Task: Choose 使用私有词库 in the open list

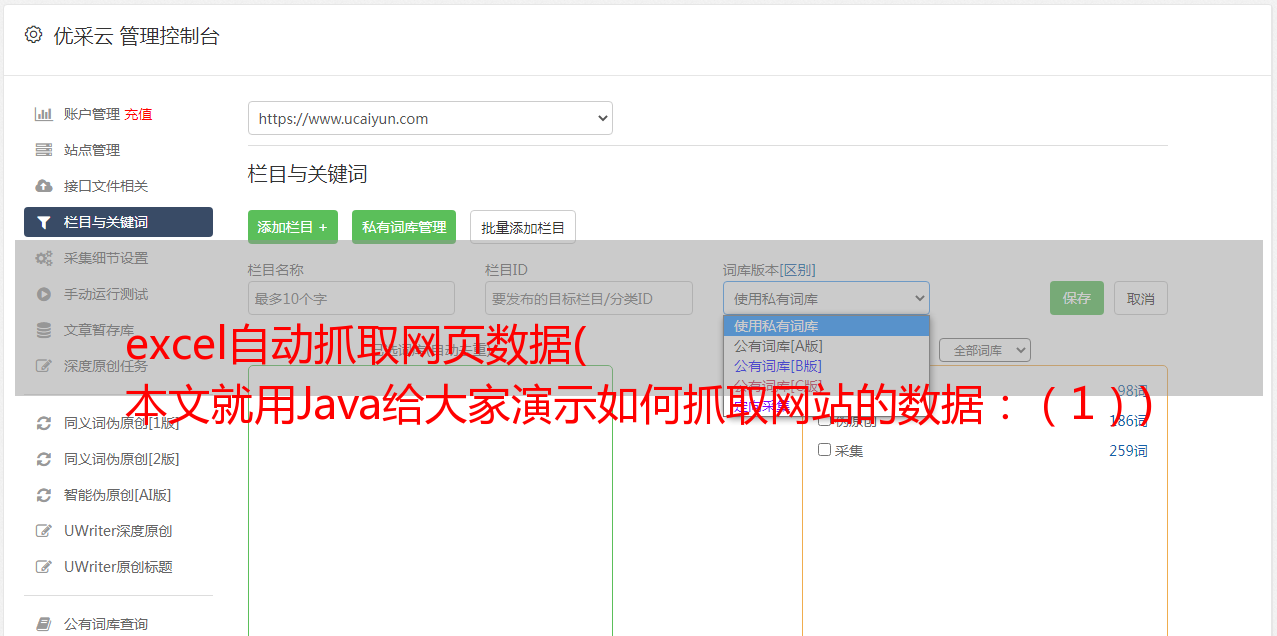Action: point(826,326)
